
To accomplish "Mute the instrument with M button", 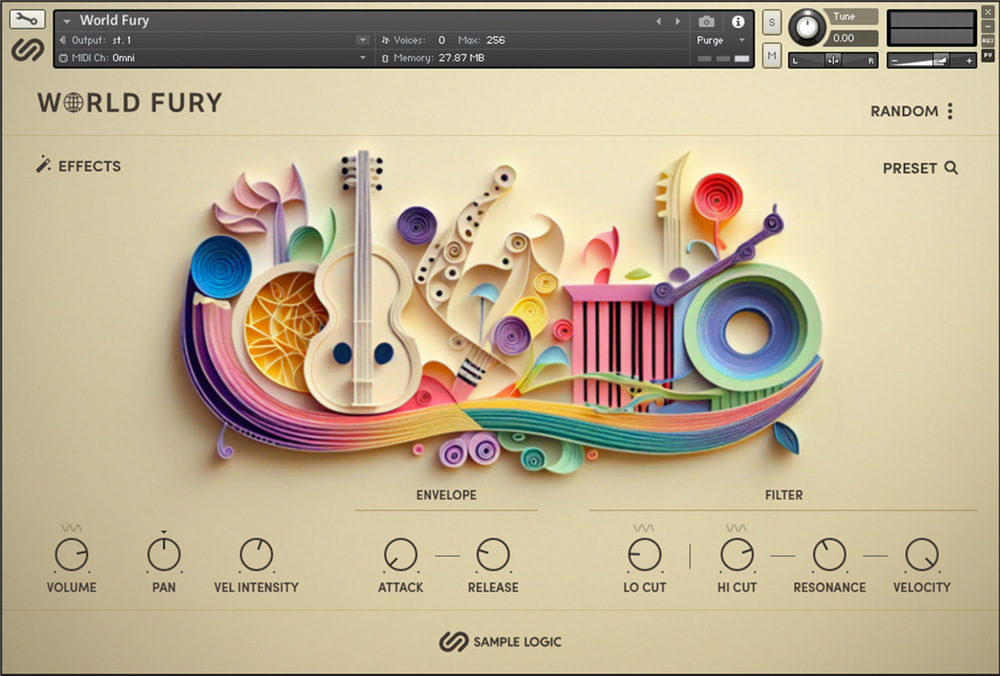I will 771,56.
